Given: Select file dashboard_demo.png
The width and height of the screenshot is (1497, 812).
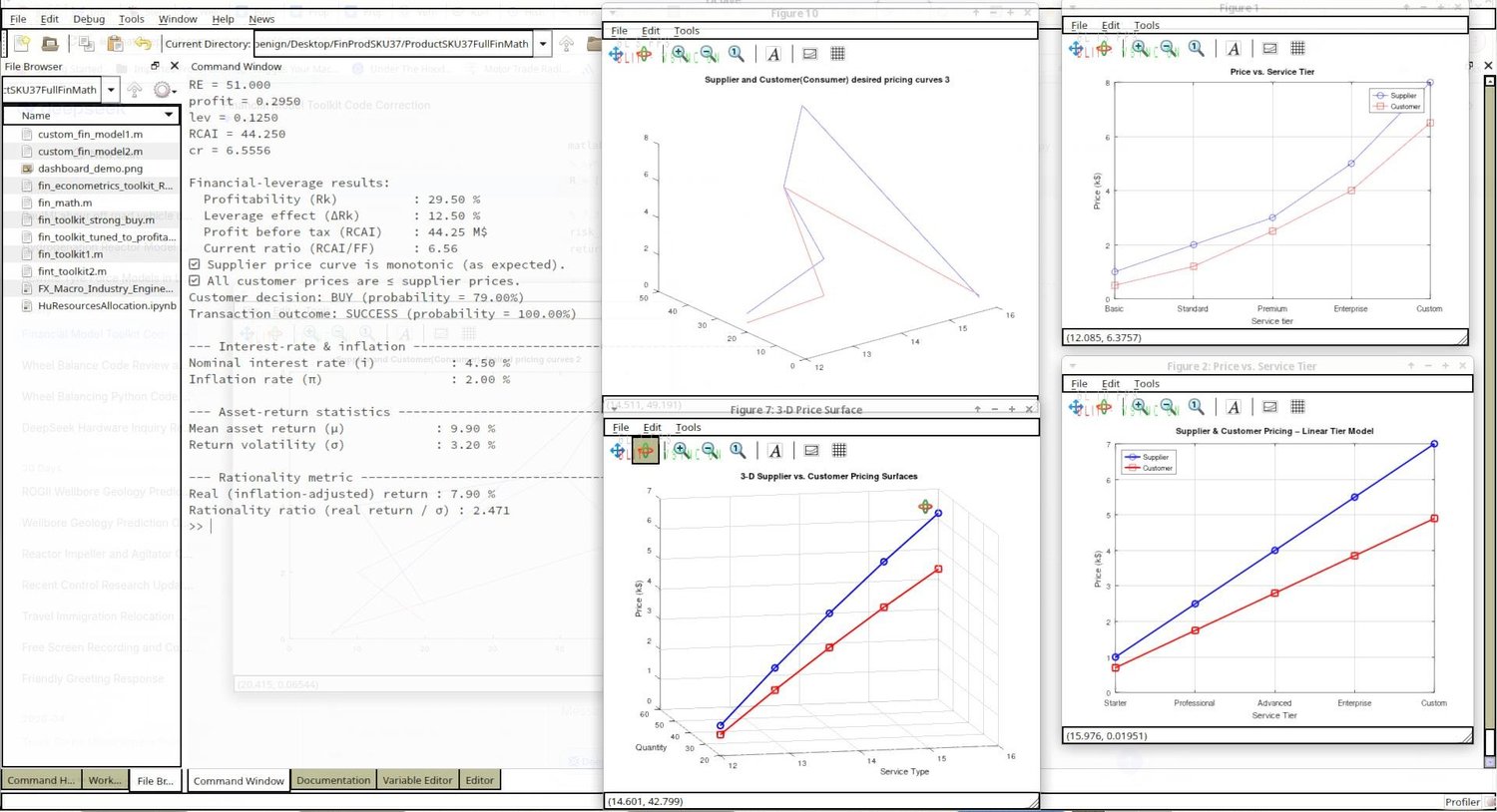Looking at the screenshot, I should point(90,169).
